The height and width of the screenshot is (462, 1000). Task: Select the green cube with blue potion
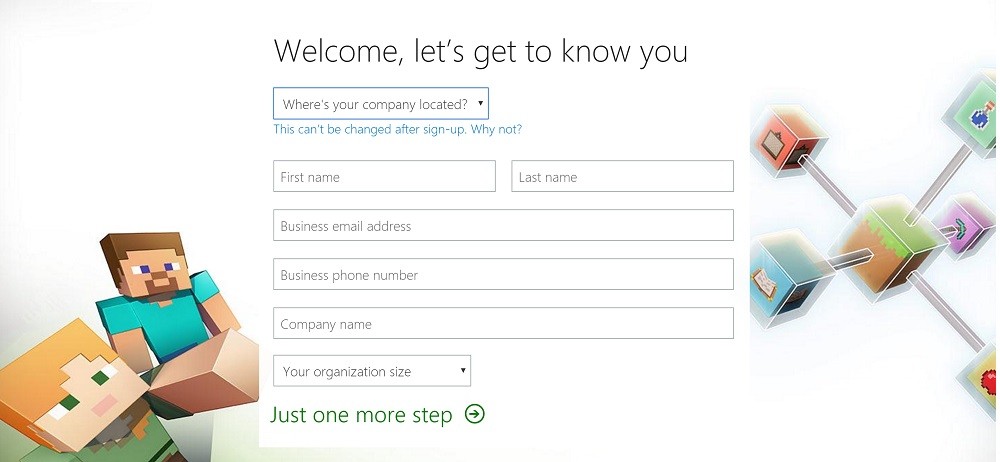973,115
